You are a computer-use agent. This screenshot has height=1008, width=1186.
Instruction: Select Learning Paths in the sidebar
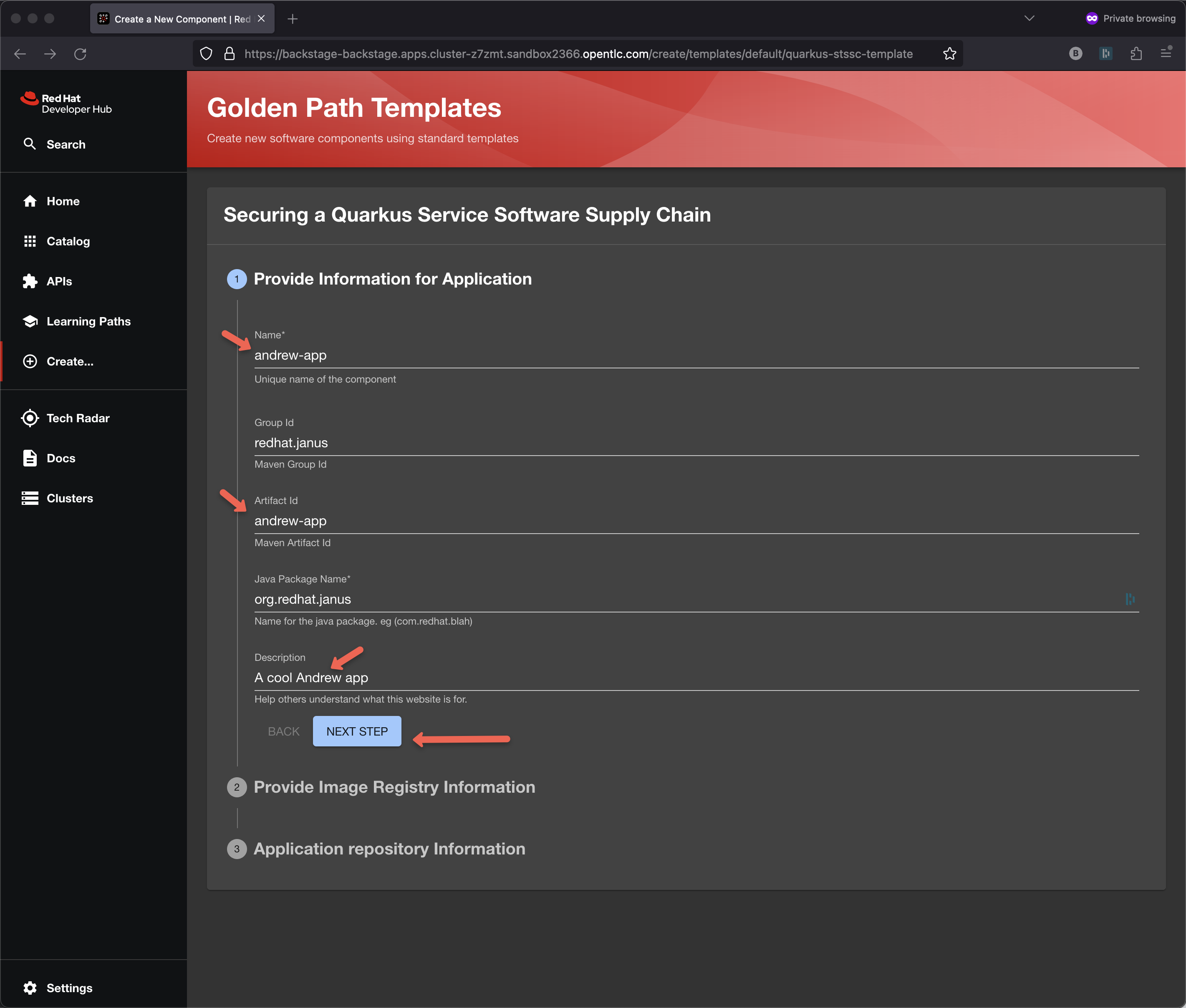tap(88, 321)
